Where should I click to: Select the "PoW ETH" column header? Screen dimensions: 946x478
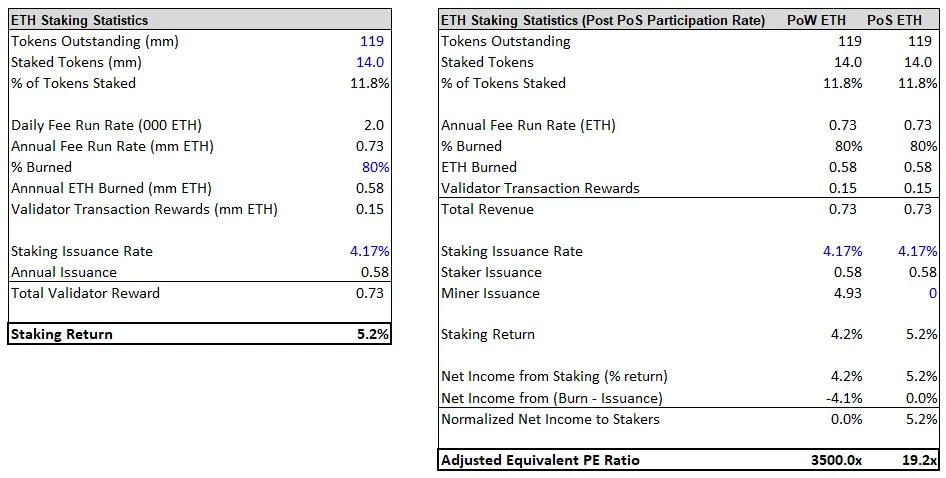(x=831, y=20)
